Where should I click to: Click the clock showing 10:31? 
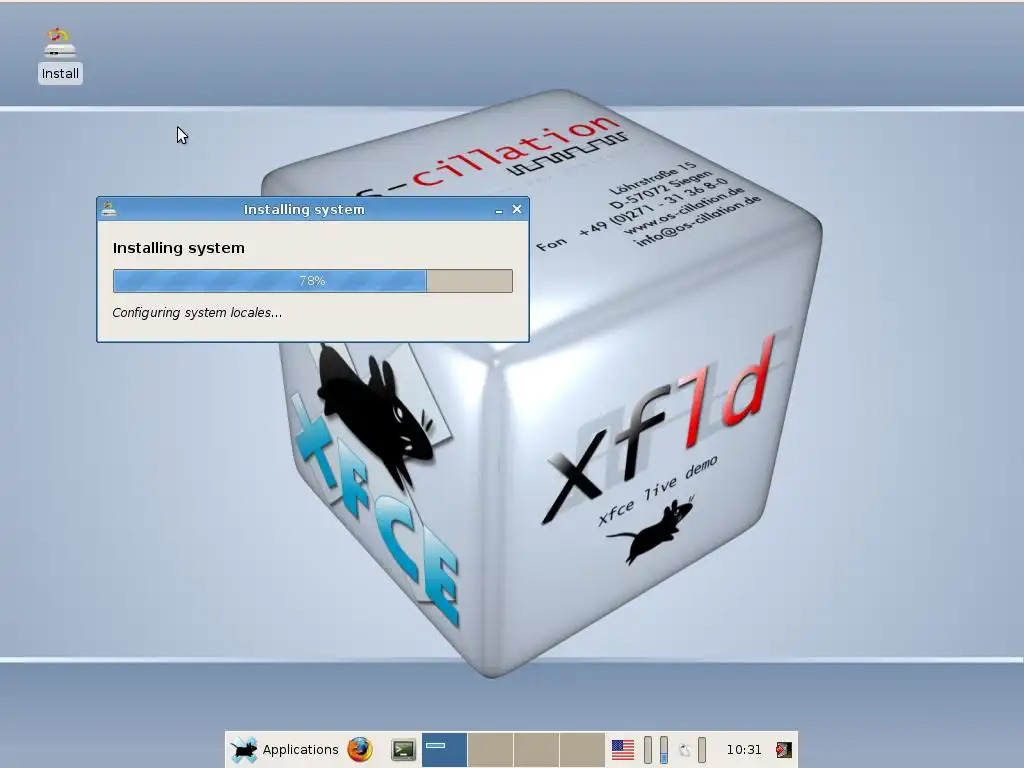pyautogui.click(x=744, y=750)
